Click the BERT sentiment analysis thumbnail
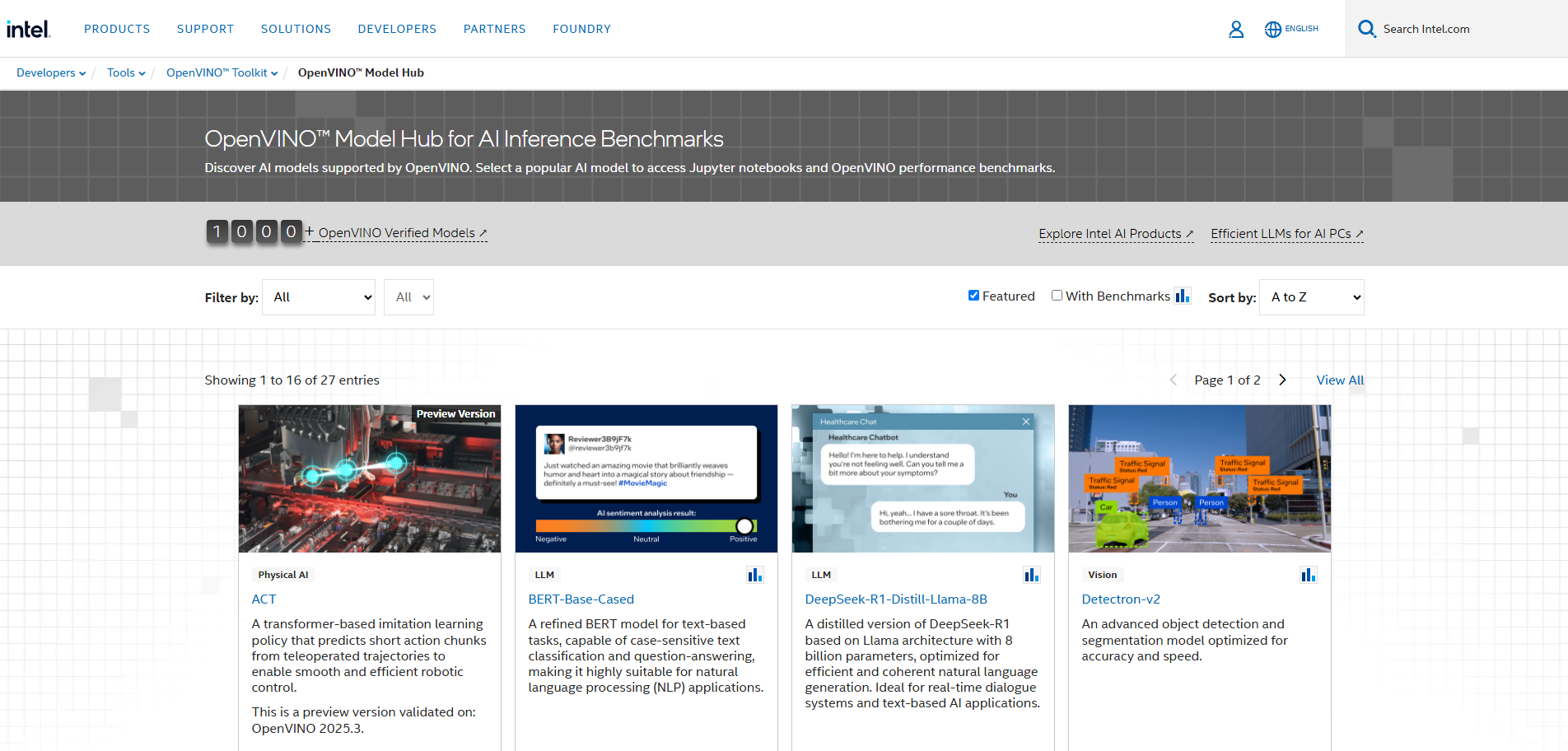 tap(646, 478)
